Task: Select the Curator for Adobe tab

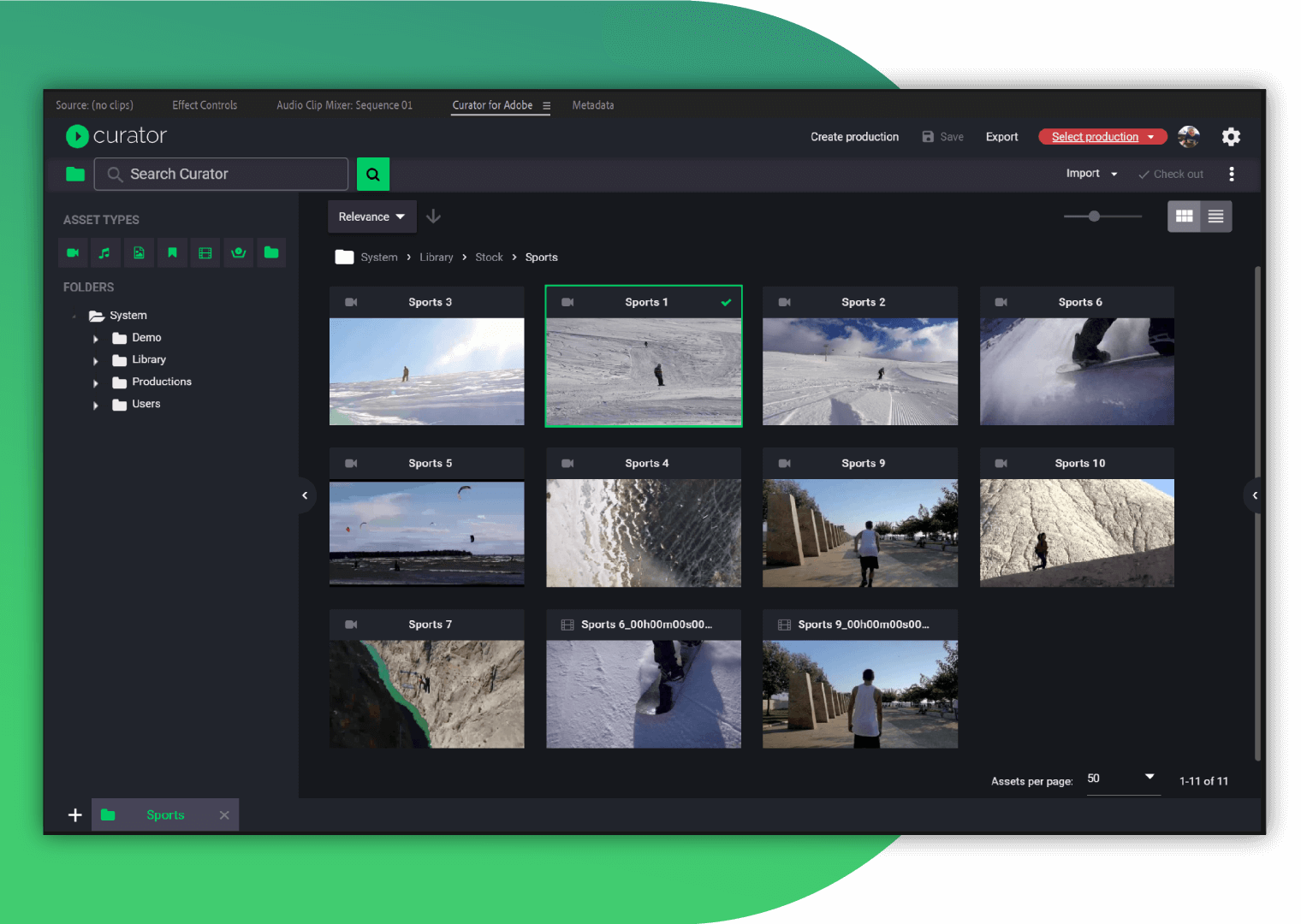Action: point(492,105)
